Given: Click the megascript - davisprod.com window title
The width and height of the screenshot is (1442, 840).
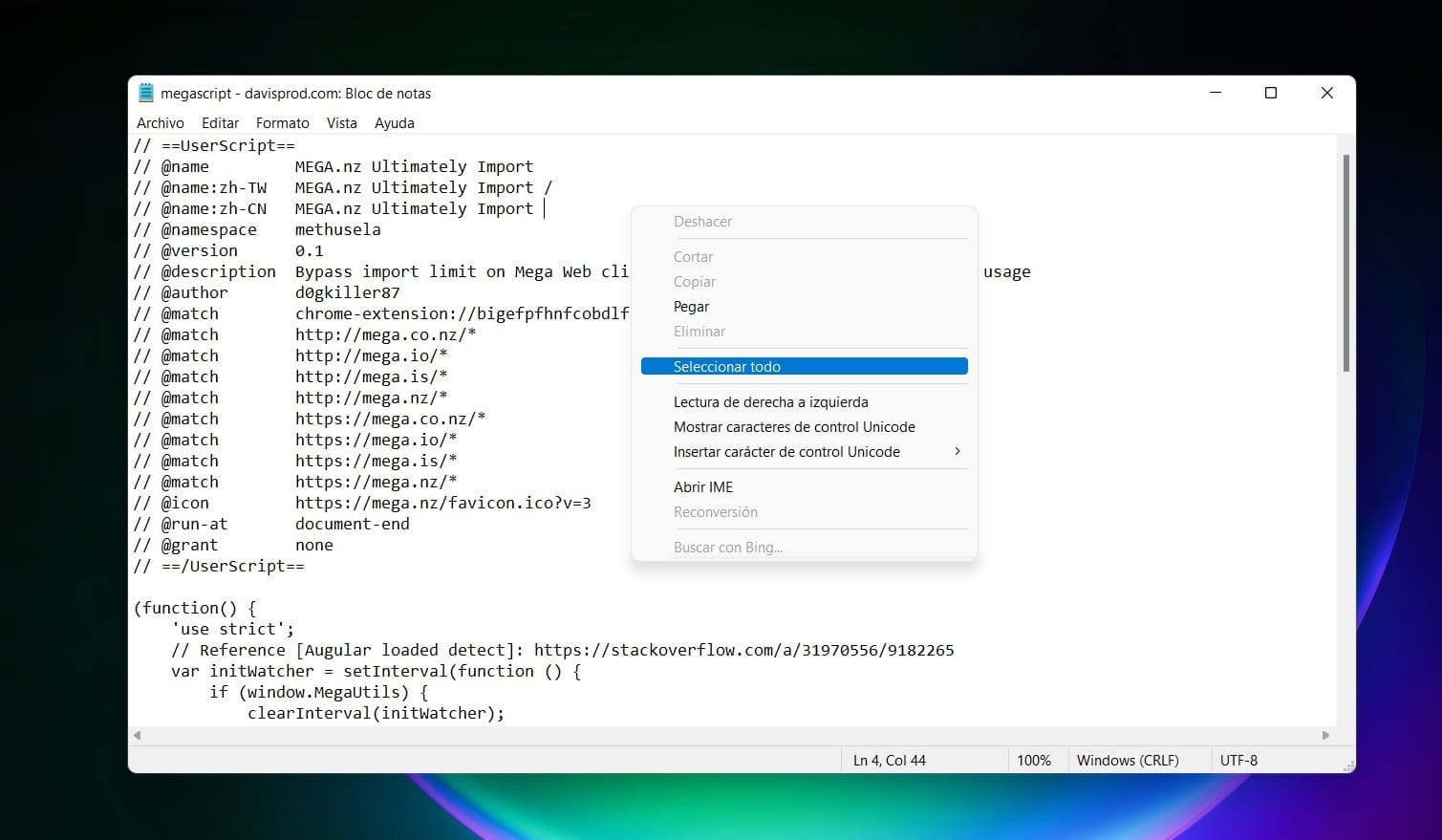Looking at the screenshot, I should tap(296, 94).
